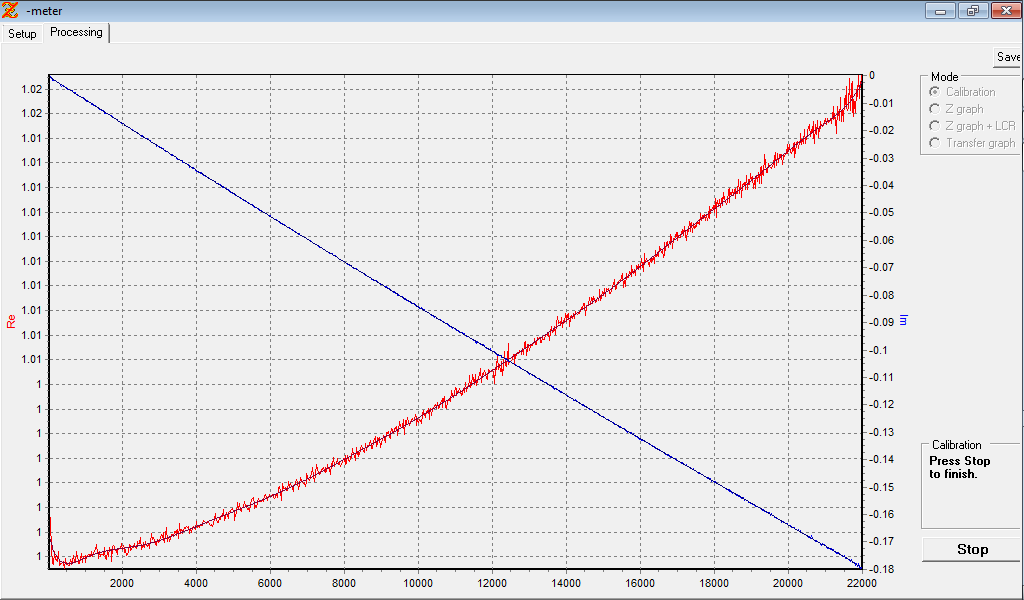Viewport: 1024px width, 600px height.
Task: Click the red and blue curve crossing
Action: click(507, 359)
